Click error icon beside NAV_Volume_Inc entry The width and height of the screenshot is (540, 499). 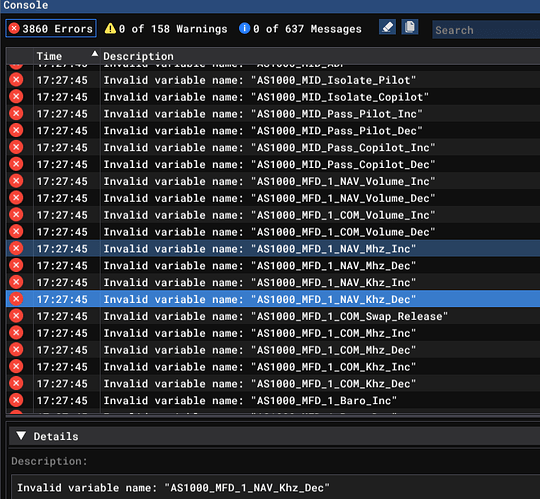coord(16,181)
